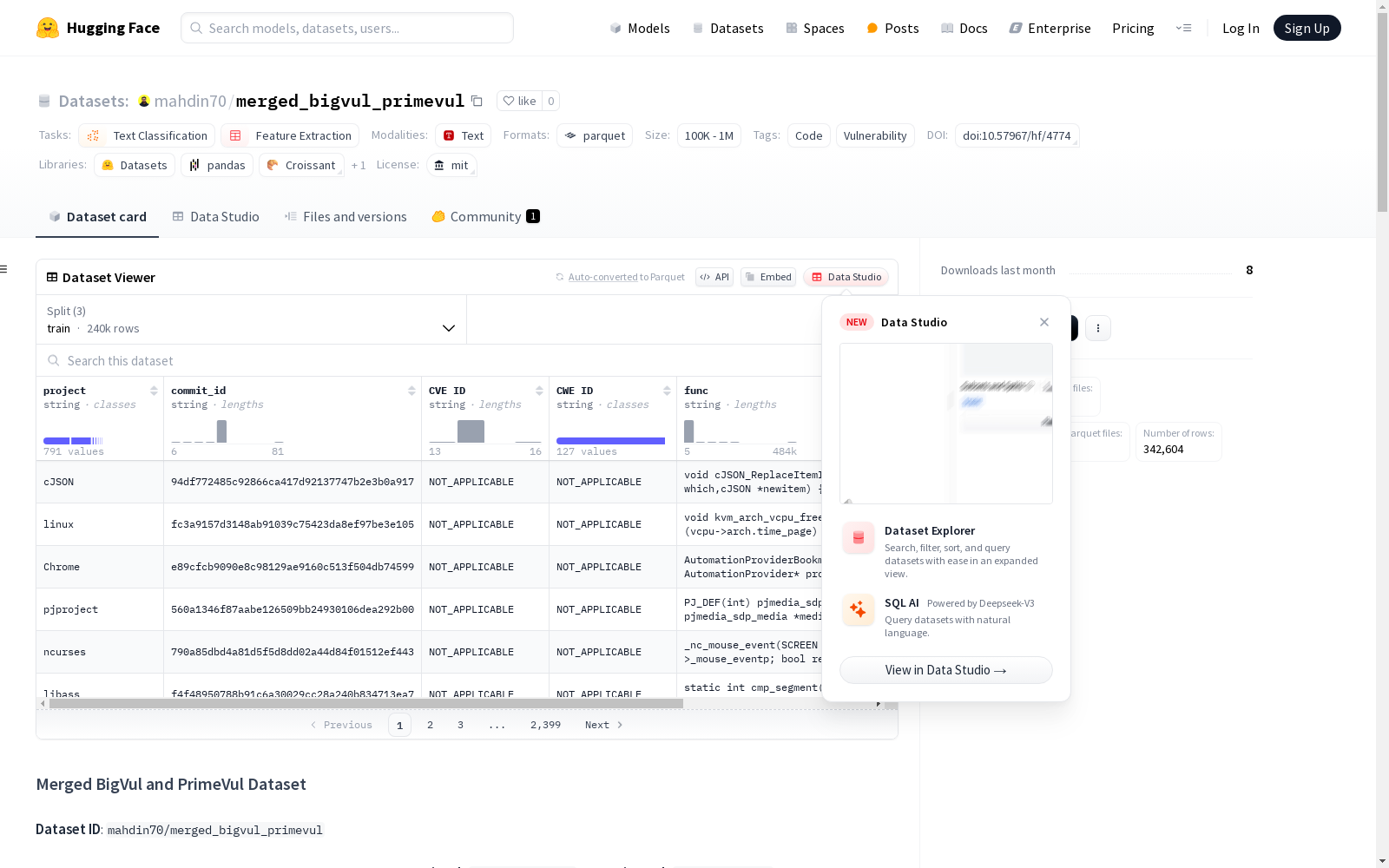1389x868 pixels.
Task: Click the mit license tag
Action: tap(451, 165)
